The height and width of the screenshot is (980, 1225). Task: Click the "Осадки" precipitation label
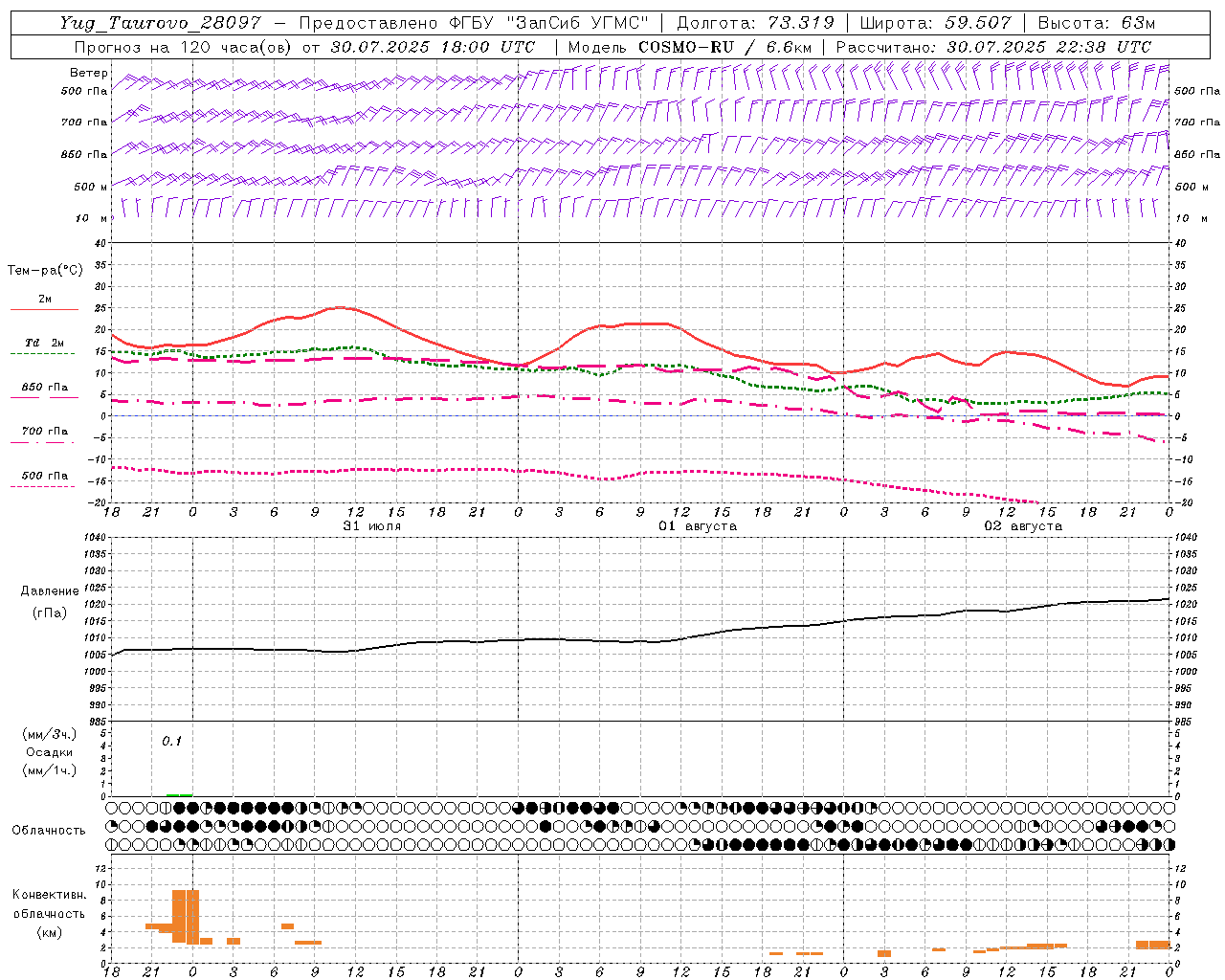[49, 752]
